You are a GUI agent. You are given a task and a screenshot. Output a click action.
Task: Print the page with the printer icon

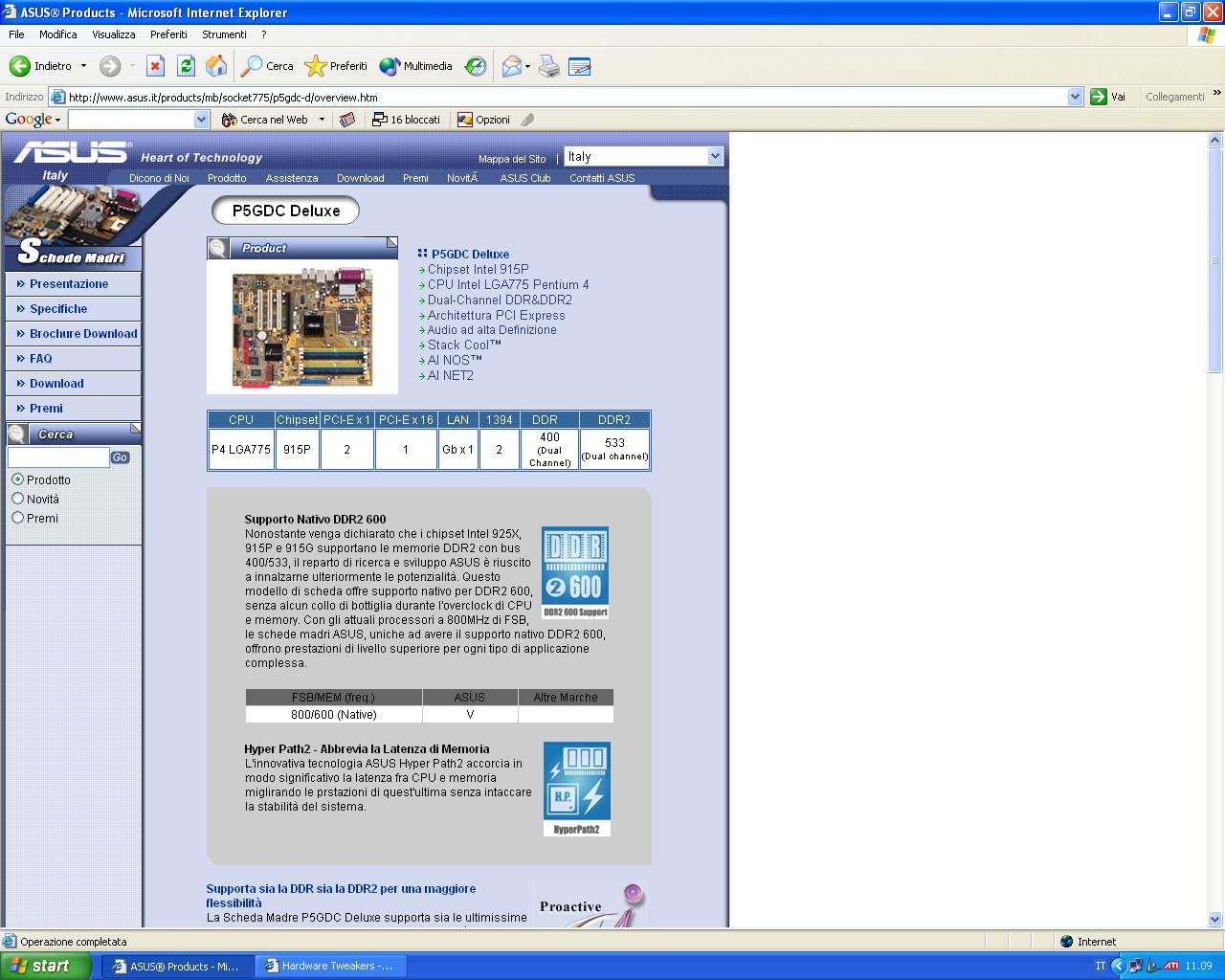point(548,66)
